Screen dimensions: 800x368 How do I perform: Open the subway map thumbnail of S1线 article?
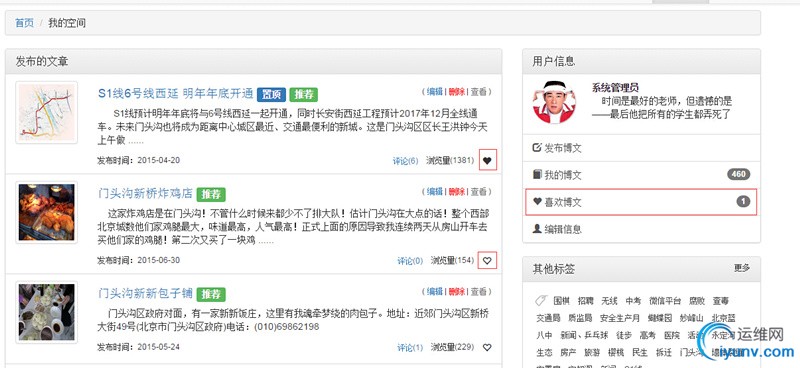pos(46,112)
